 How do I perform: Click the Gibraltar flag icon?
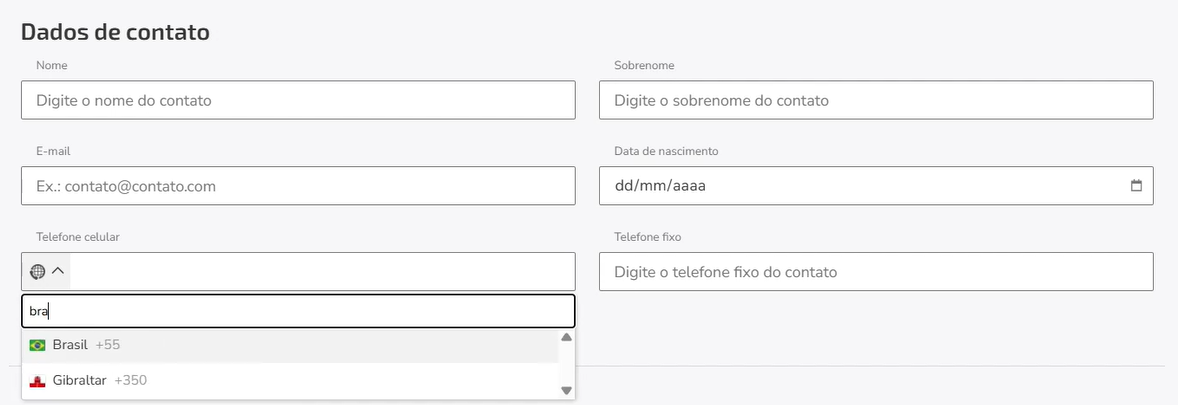click(x=37, y=380)
